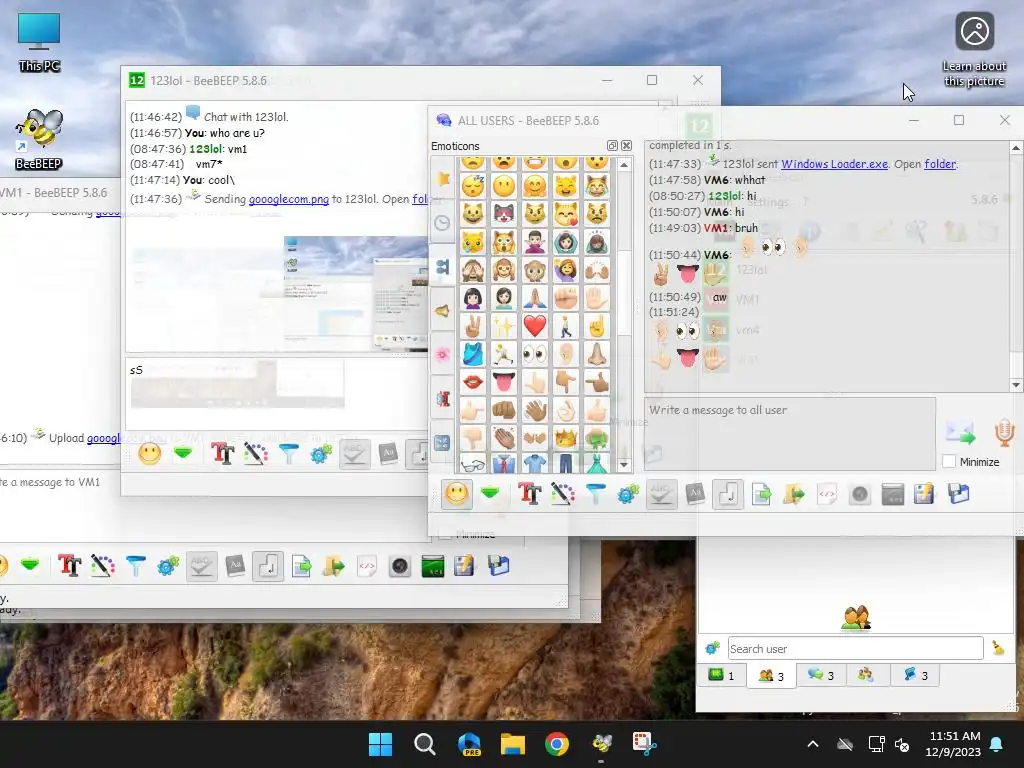The image size is (1024, 768).
Task: Click notes-with-lightning icon in ALL USERS toolbar
Action: tap(924, 494)
